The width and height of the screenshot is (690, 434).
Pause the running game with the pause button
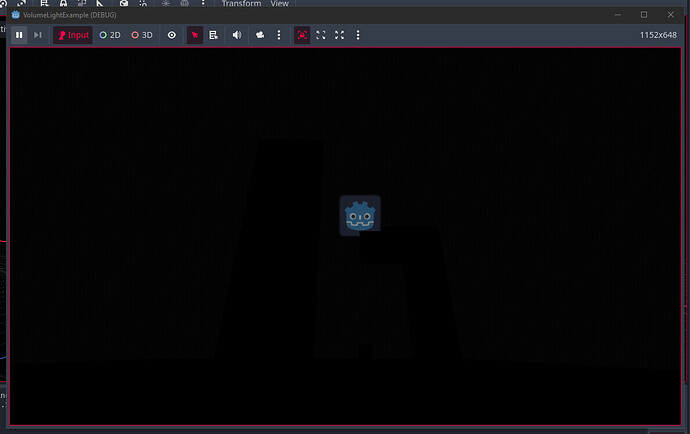19,35
